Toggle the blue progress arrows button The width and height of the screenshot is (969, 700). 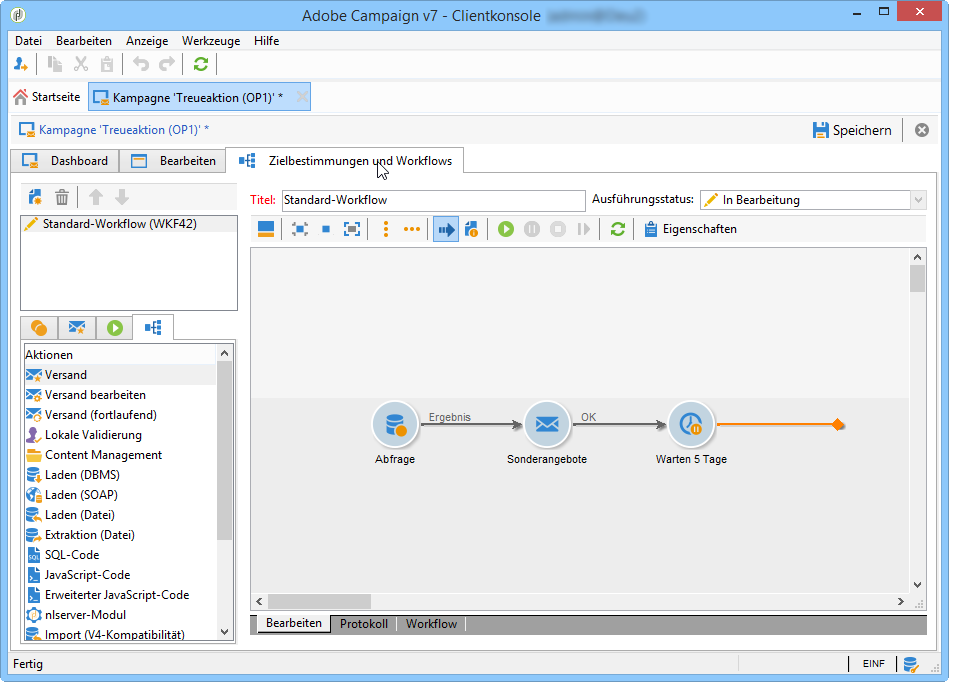click(x=446, y=229)
